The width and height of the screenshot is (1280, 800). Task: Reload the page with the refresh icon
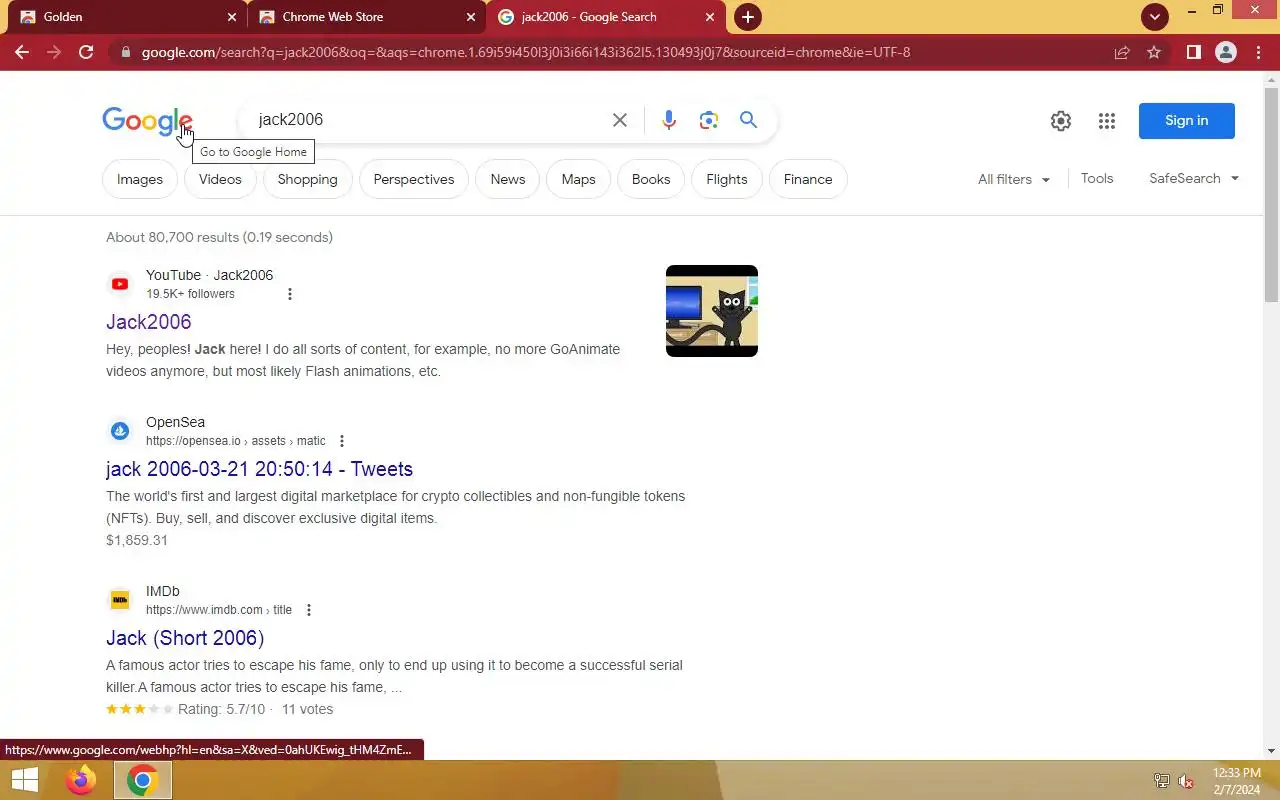pyautogui.click(x=86, y=52)
